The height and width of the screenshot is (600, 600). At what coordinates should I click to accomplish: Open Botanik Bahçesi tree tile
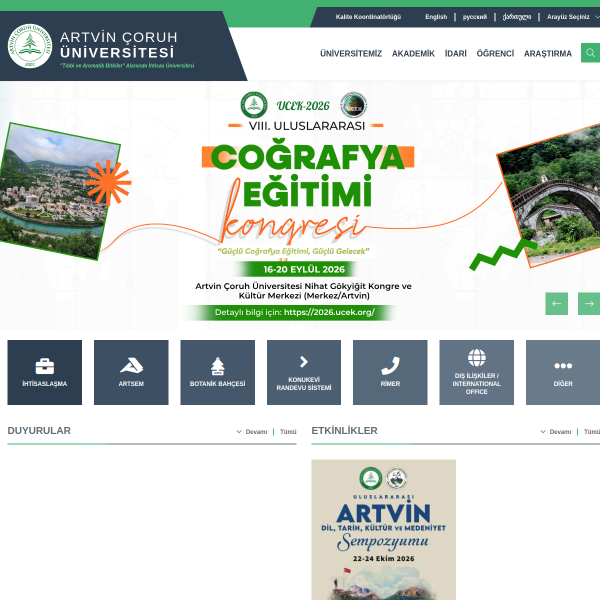coord(218,372)
